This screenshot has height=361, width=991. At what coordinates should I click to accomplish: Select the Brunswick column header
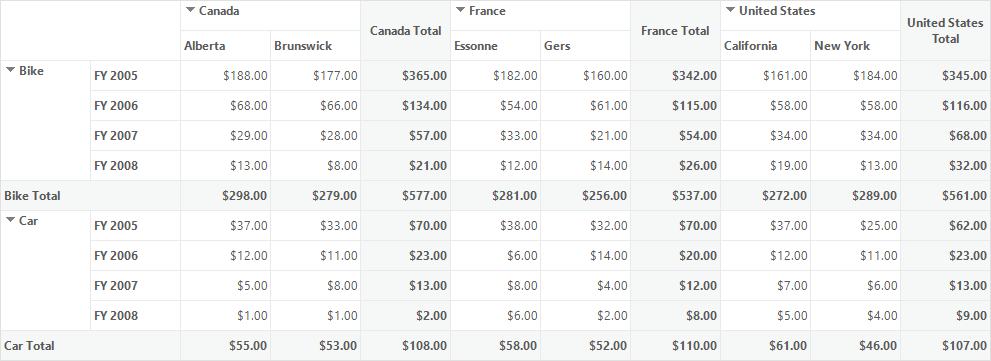pyautogui.click(x=315, y=46)
